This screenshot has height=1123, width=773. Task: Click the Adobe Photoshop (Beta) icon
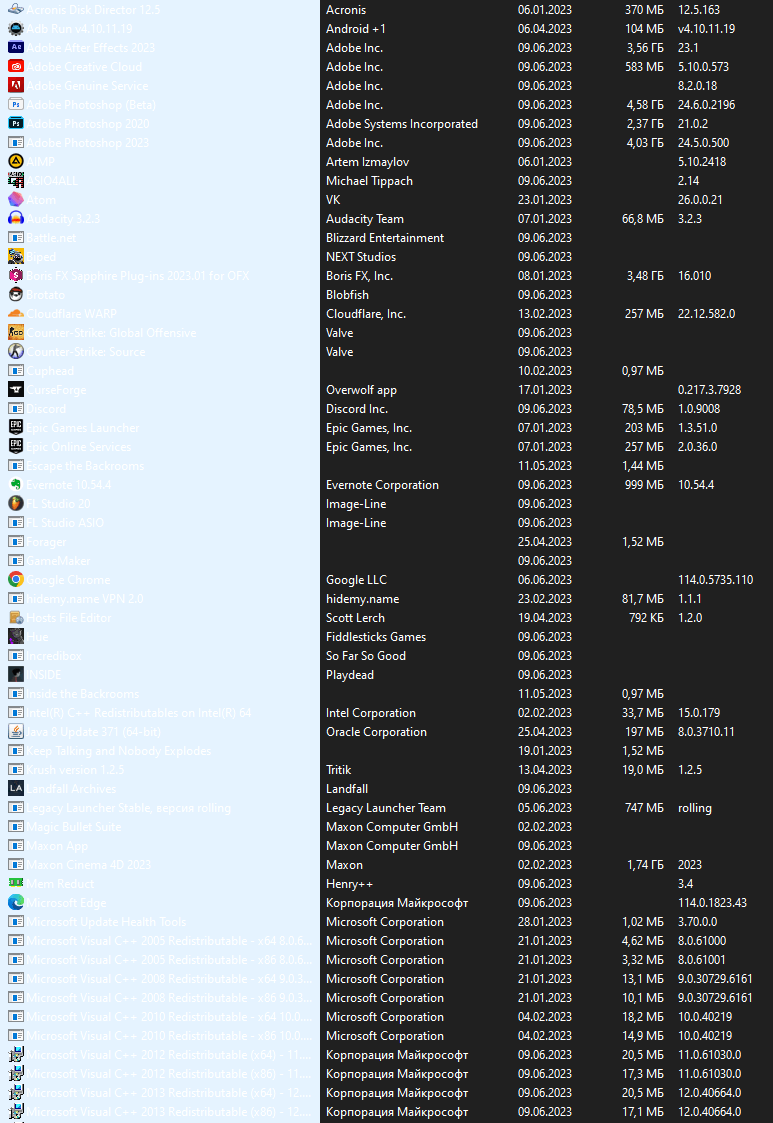(x=15, y=105)
